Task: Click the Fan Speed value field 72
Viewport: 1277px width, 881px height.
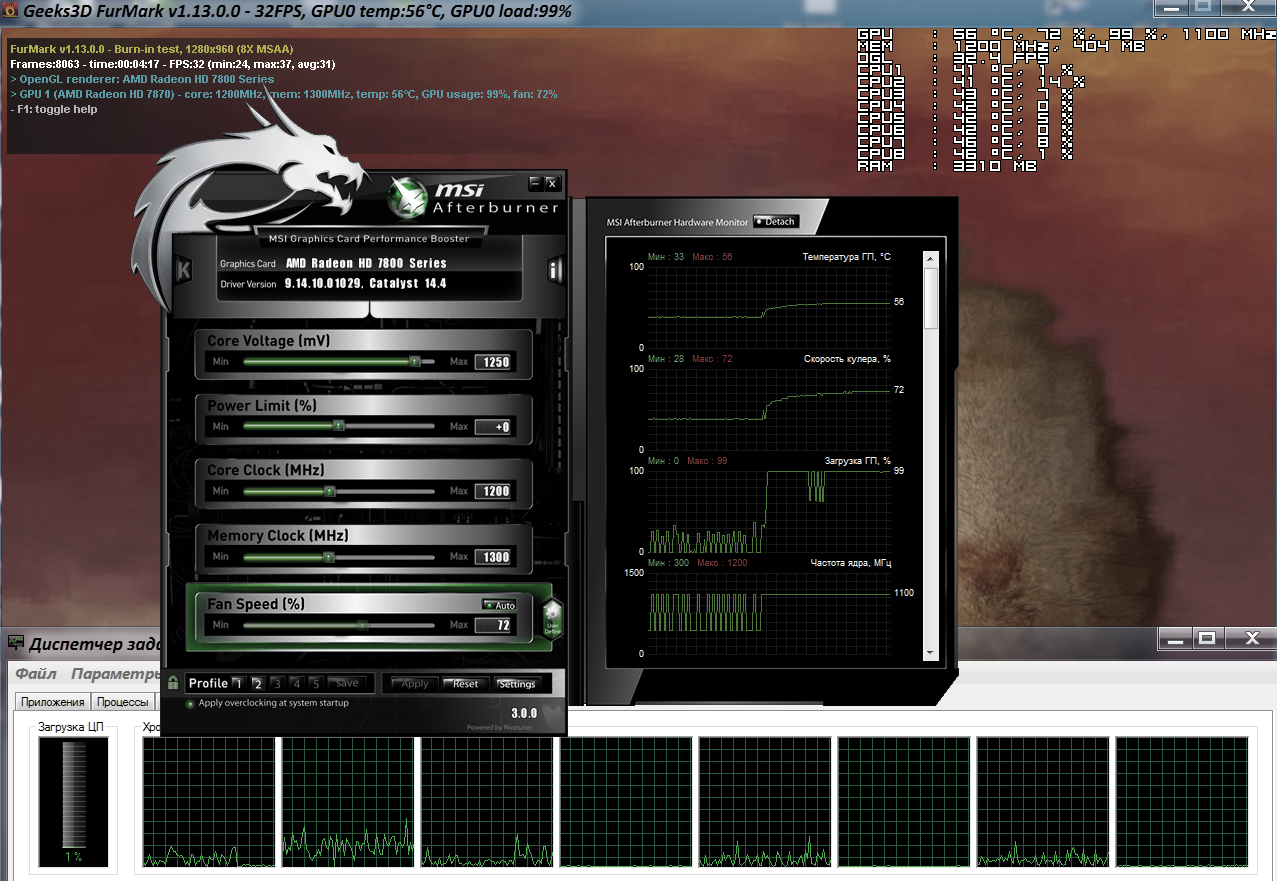Action: (x=494, y=625)
